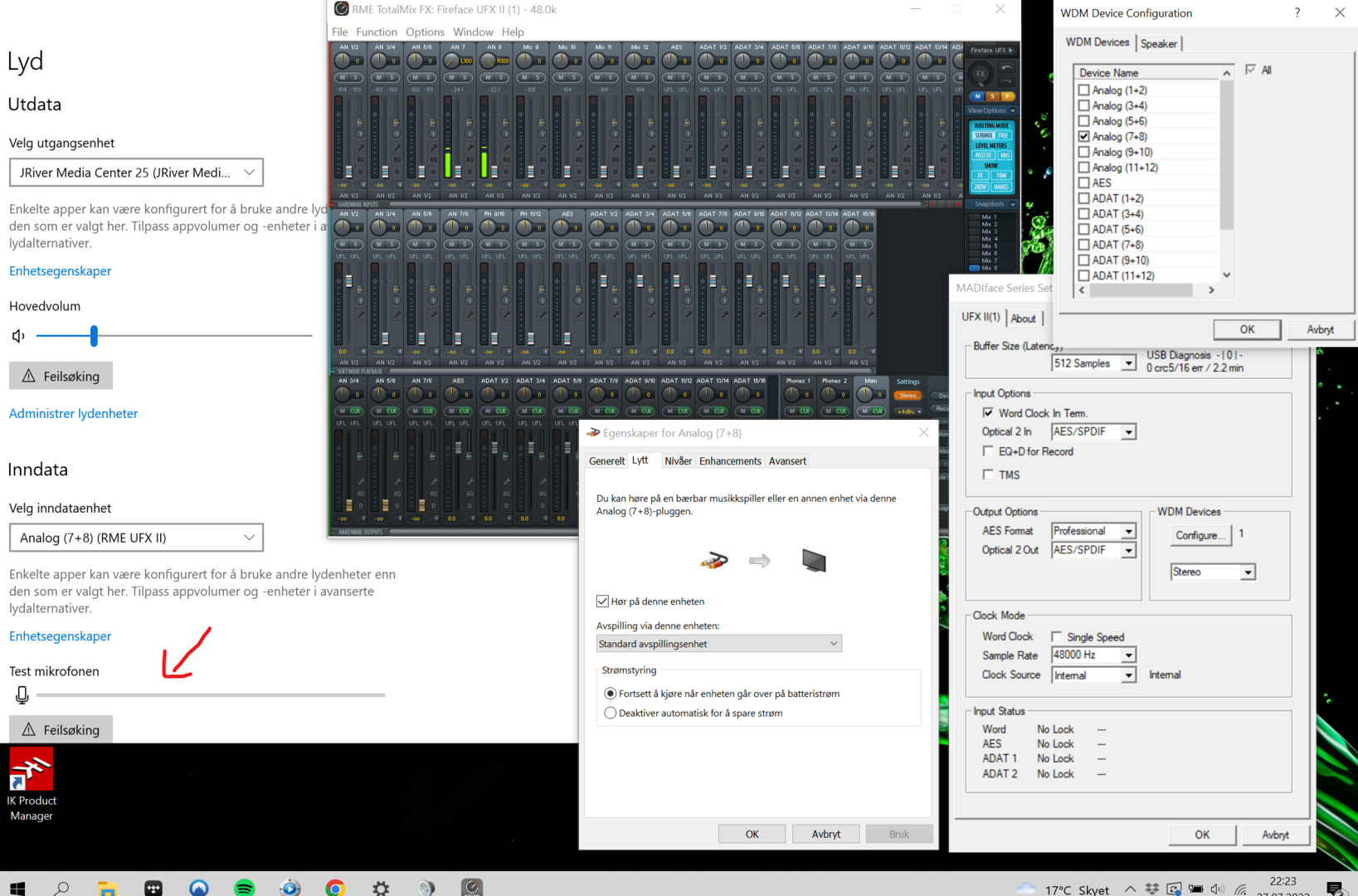The image size is (1358, 896).
Task: Click the AN 7 input level fader
Action: click(x=458, y=173)
